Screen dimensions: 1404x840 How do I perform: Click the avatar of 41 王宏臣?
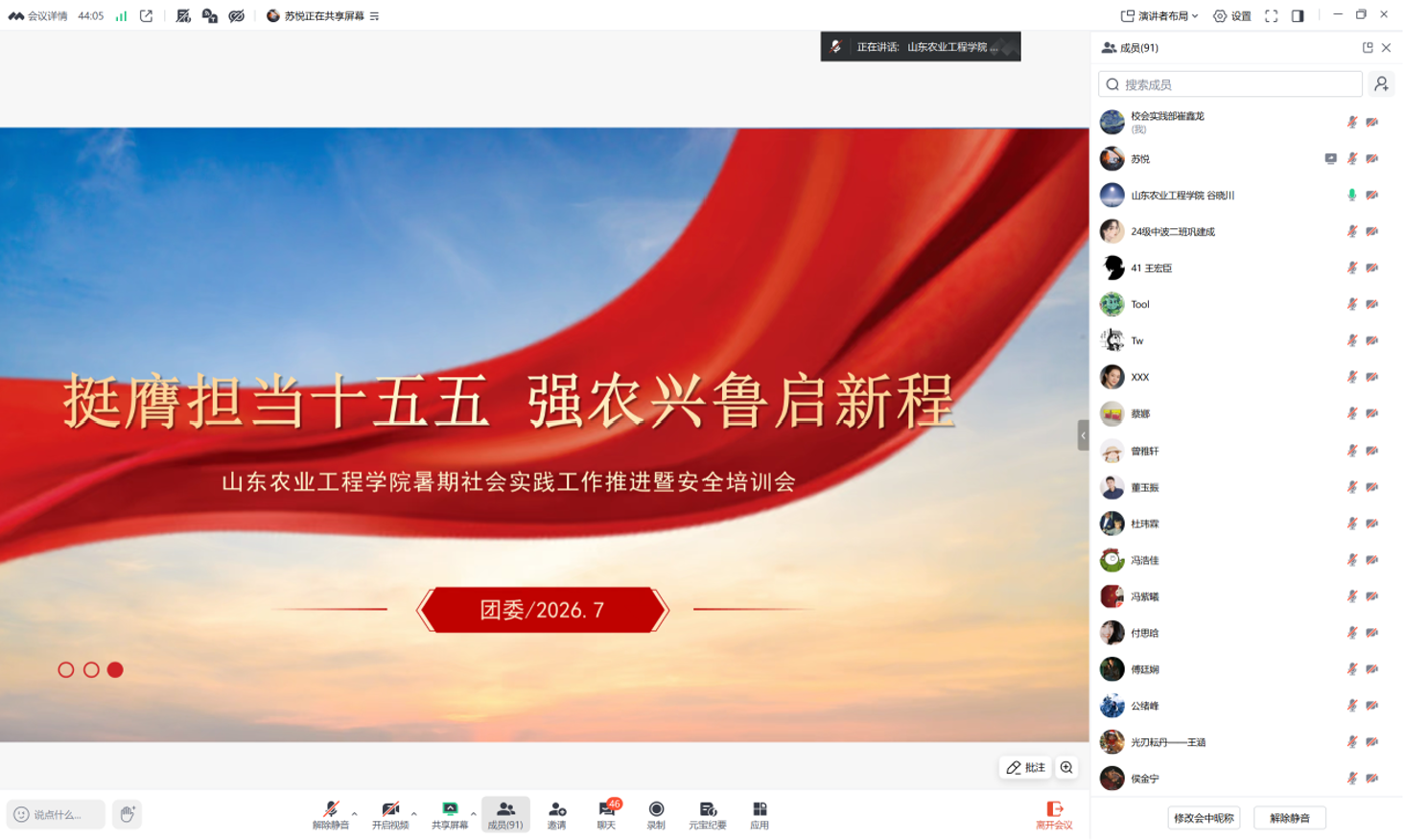[x=1112, y=268]
